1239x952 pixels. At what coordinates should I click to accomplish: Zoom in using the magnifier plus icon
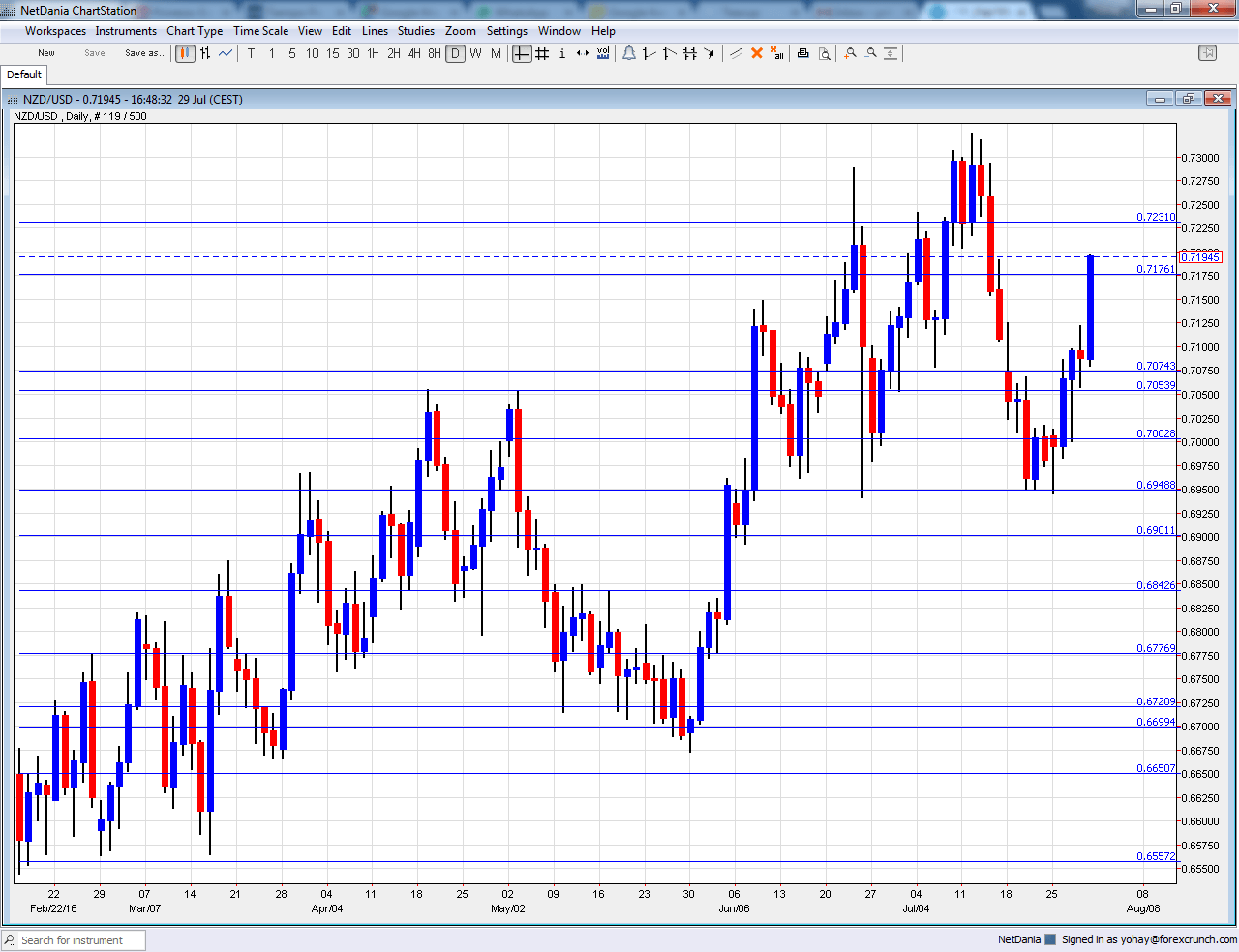tap(849, 53)
